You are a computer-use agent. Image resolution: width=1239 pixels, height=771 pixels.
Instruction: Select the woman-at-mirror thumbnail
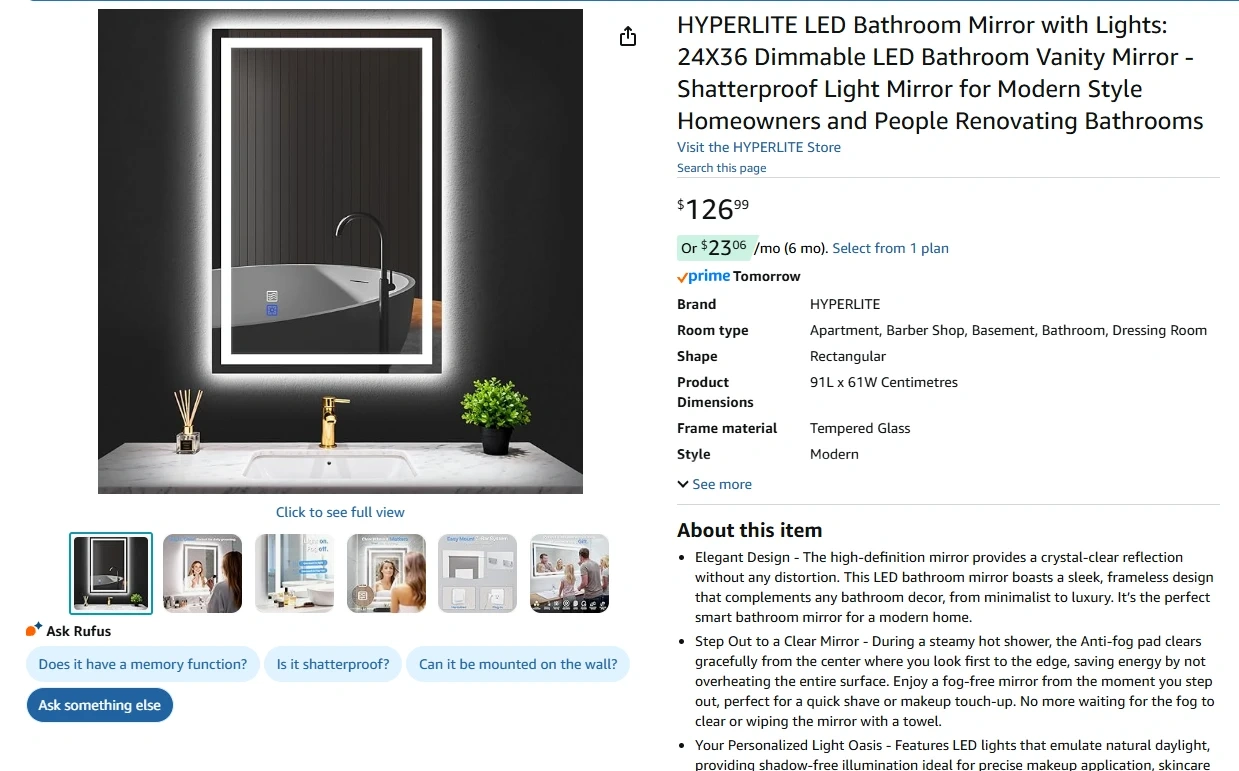[x=202, y=573]
